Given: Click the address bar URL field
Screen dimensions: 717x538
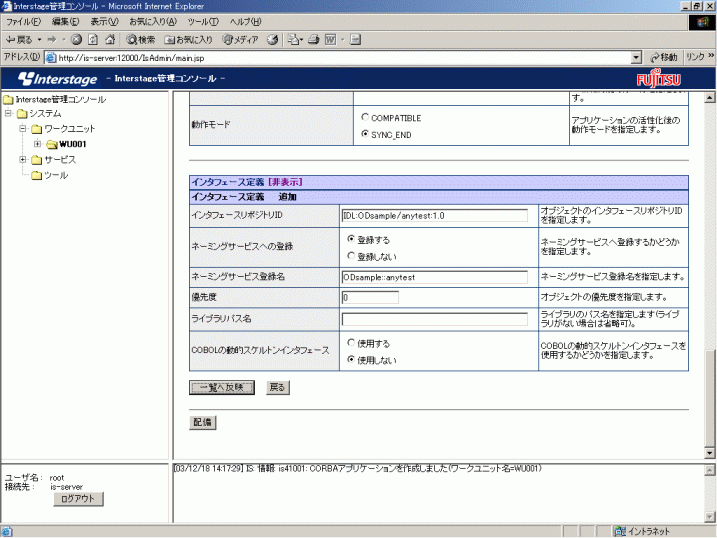Looking at the screenshot, I should pos(344,58).
